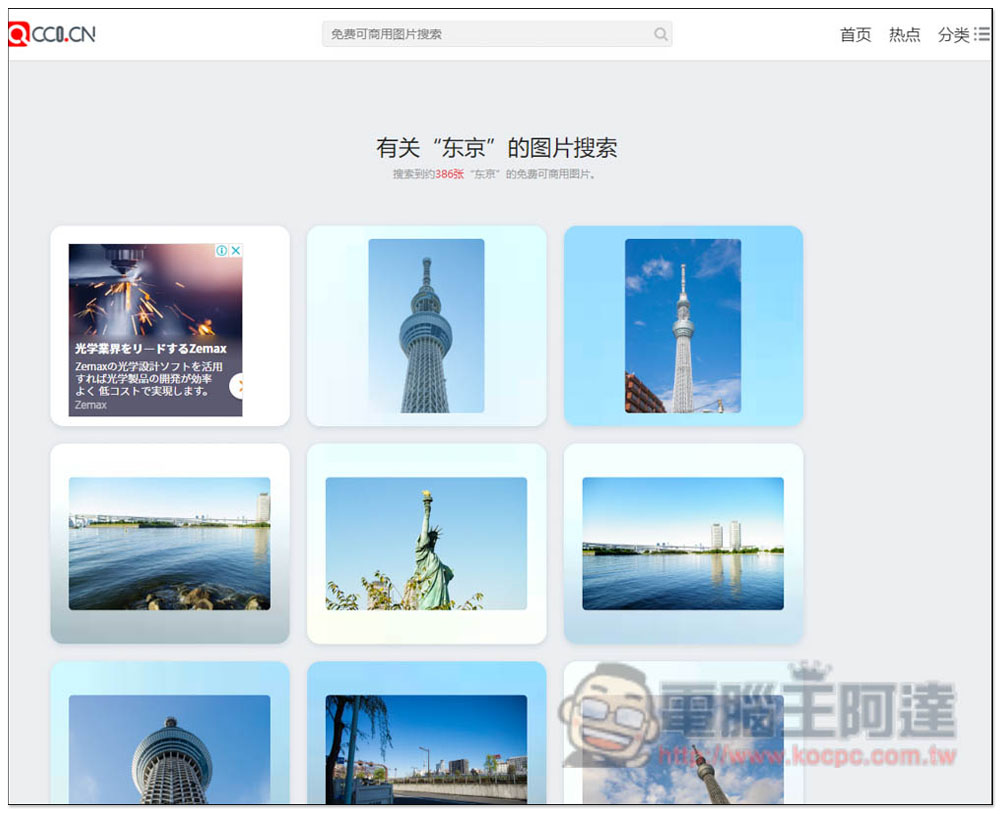Open the 热点 menu item
The height and width of the screenshot is (814, 1000).
point(904,34)
